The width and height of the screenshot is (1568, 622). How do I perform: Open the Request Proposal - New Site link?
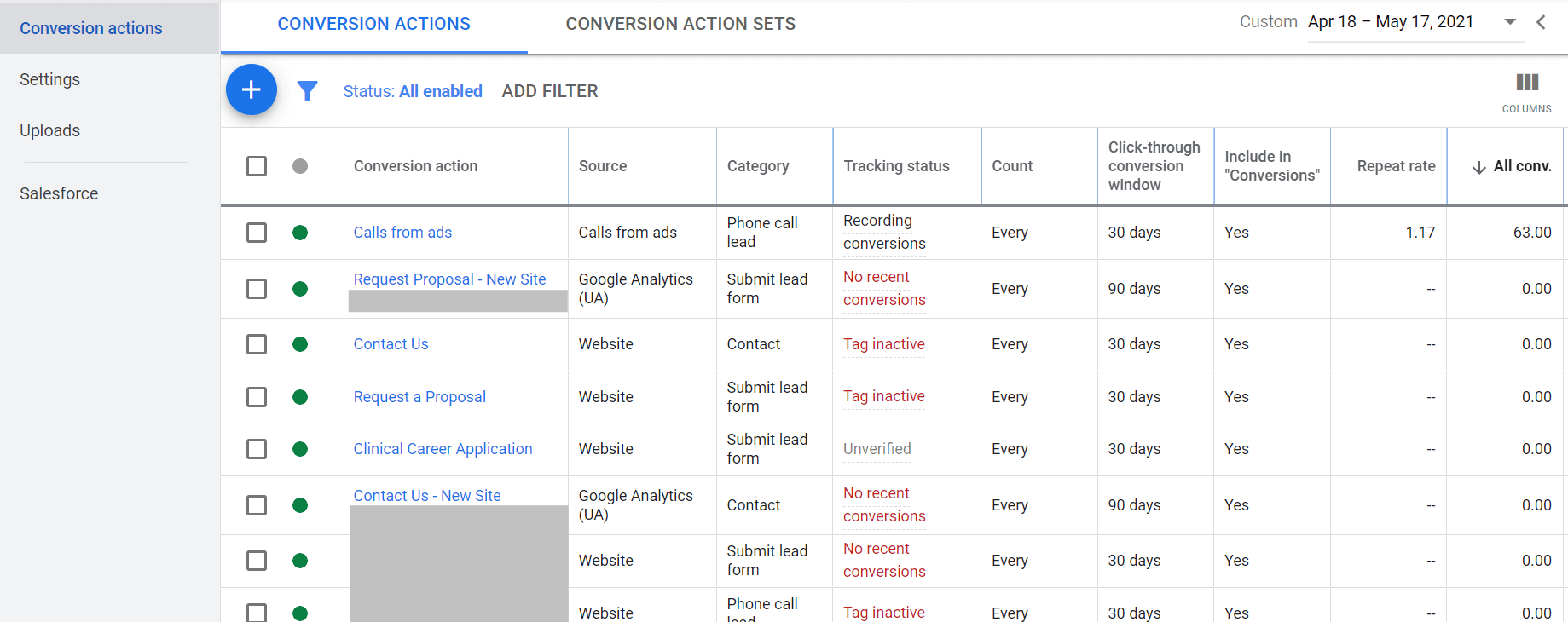[449, 279]
